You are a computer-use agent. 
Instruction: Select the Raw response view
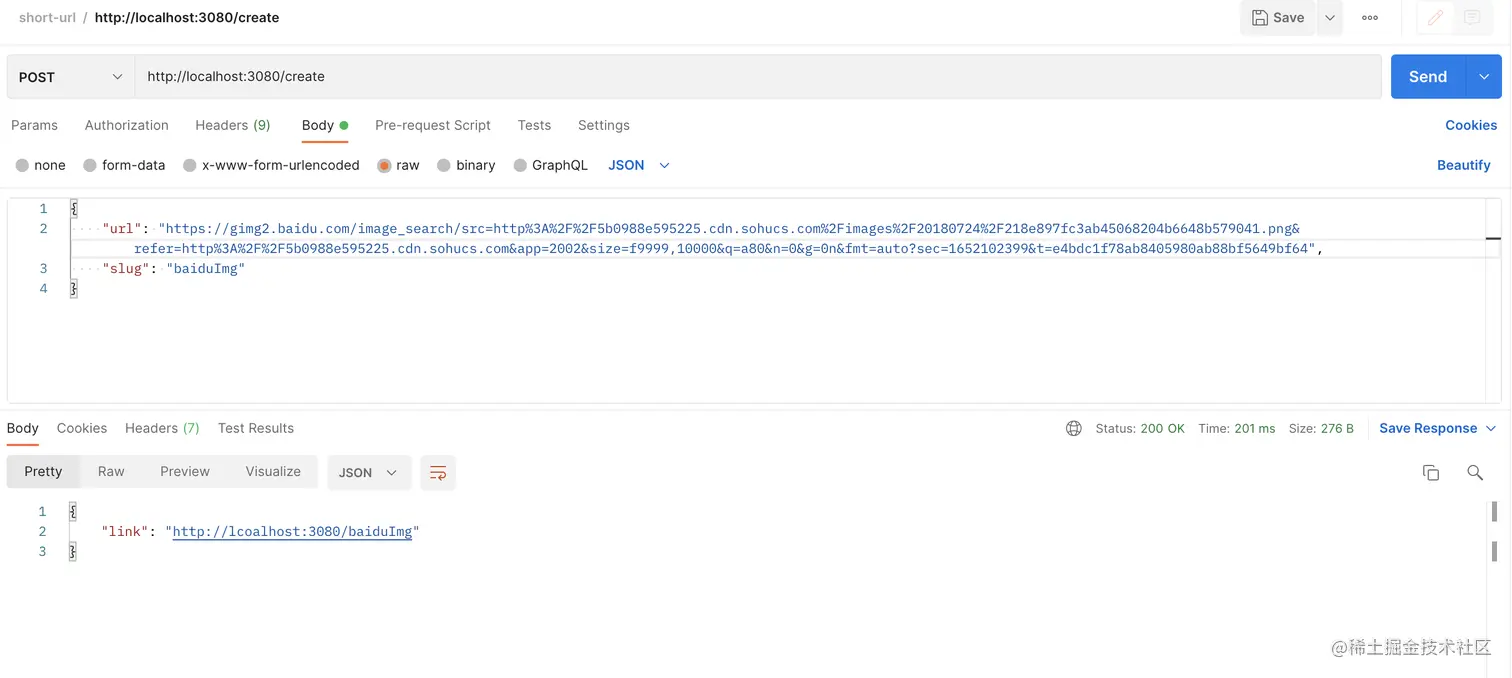[111, 472]
